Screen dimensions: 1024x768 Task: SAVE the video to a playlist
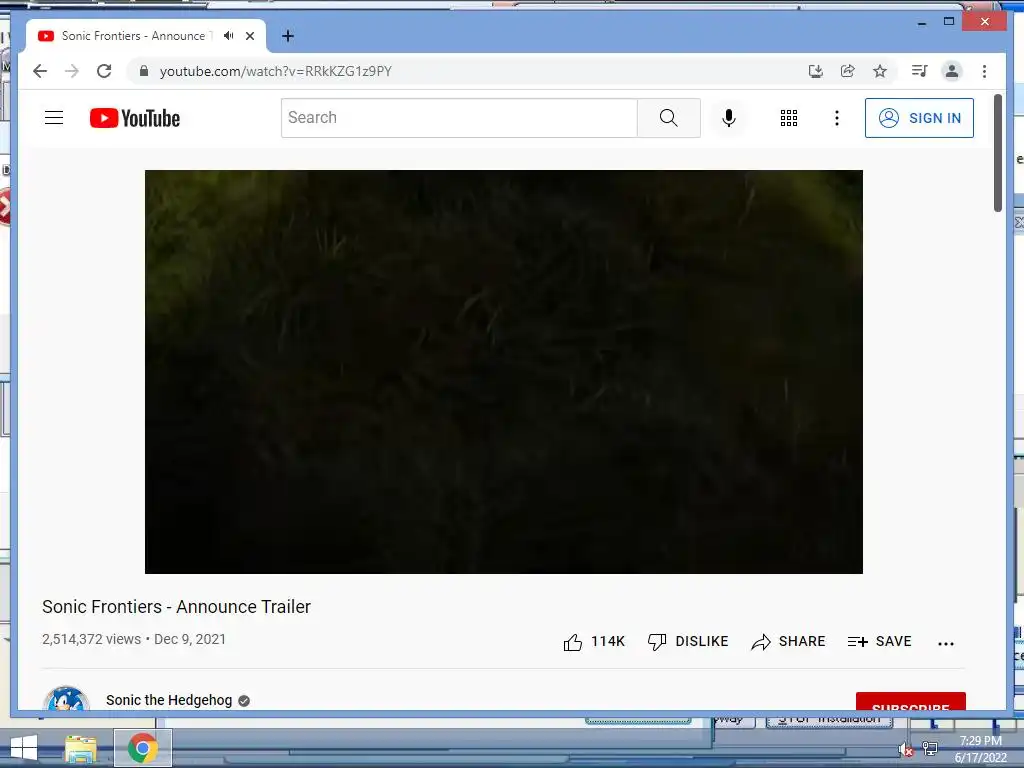(880, 642)
